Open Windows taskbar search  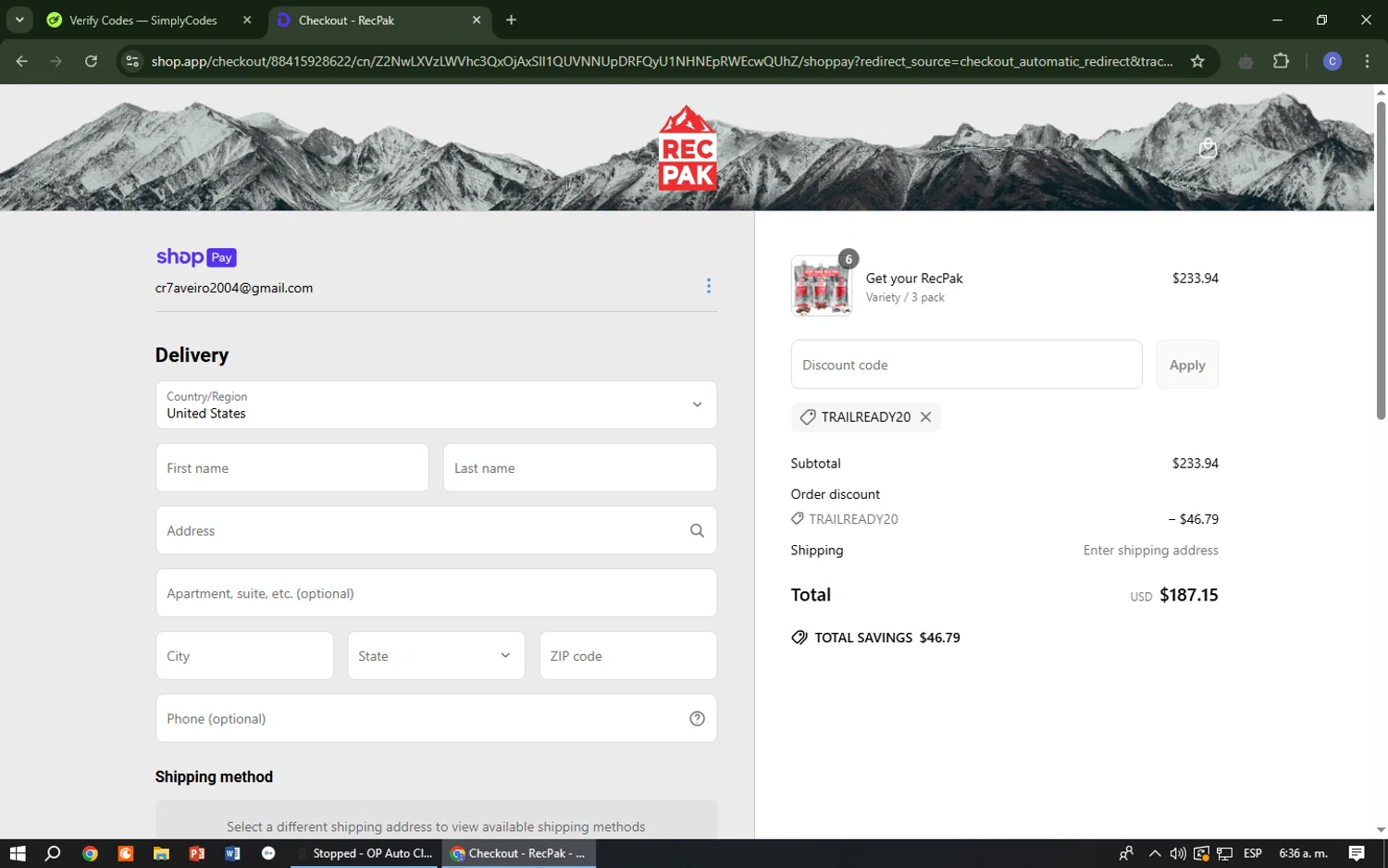(53, 853)
